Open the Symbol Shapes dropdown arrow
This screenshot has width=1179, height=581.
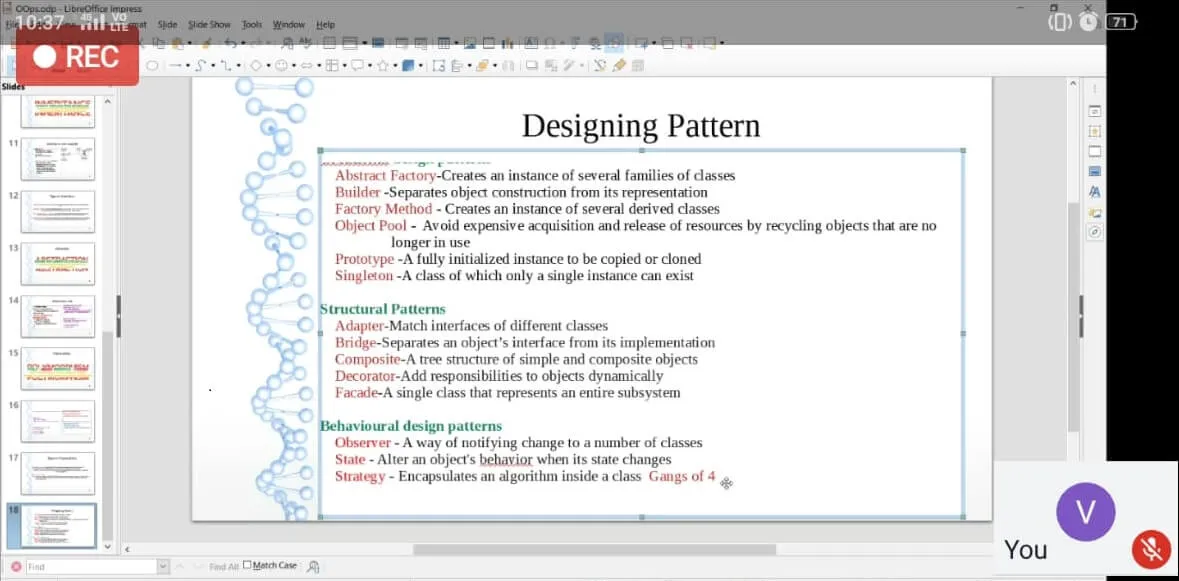point(293,66)
